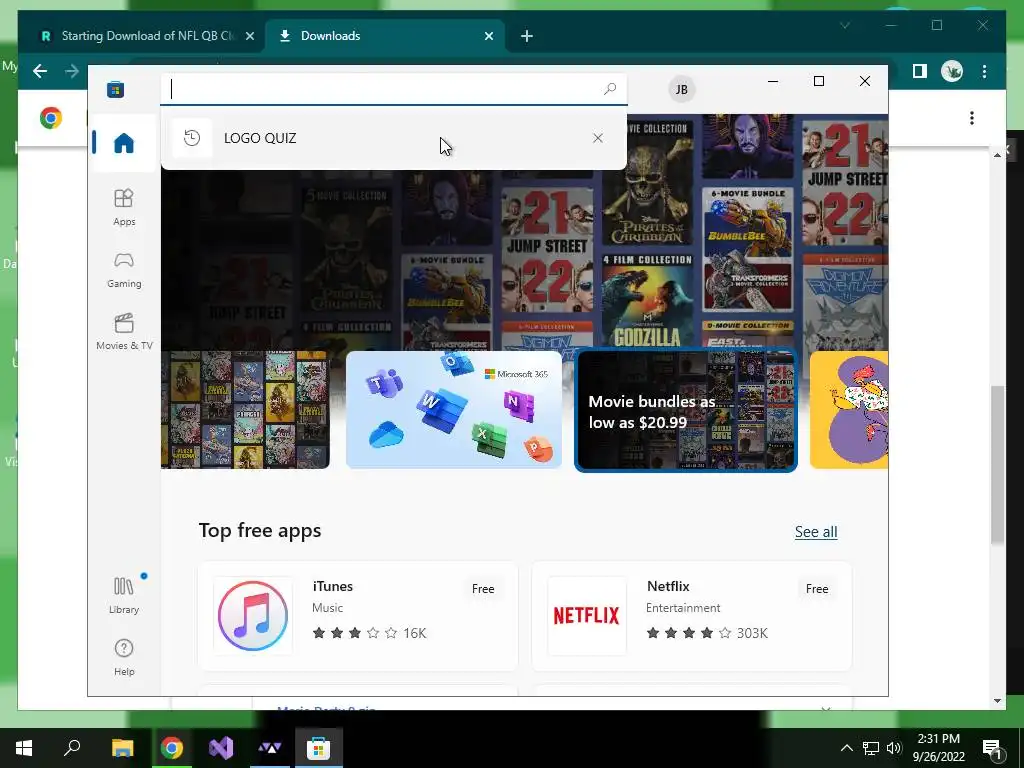Image resolution: width=1024 pixels, height=768 pixels.
Task: Go to the Gaming section
Action: coord(124,270)
